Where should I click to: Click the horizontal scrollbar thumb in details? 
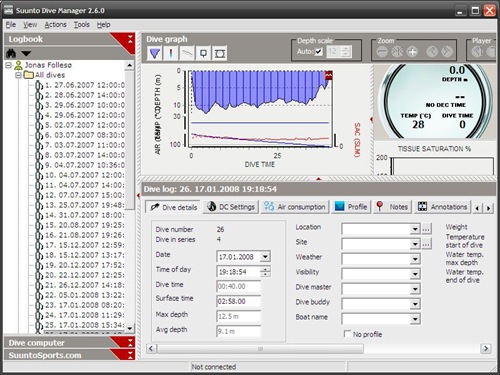coord(260,349)
